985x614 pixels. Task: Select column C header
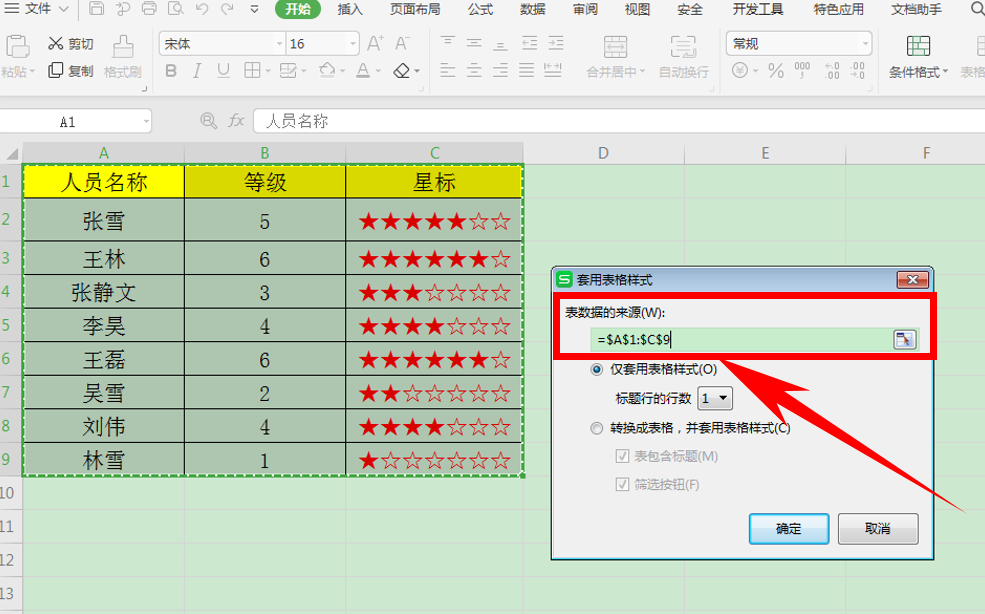tap(434, 153)
